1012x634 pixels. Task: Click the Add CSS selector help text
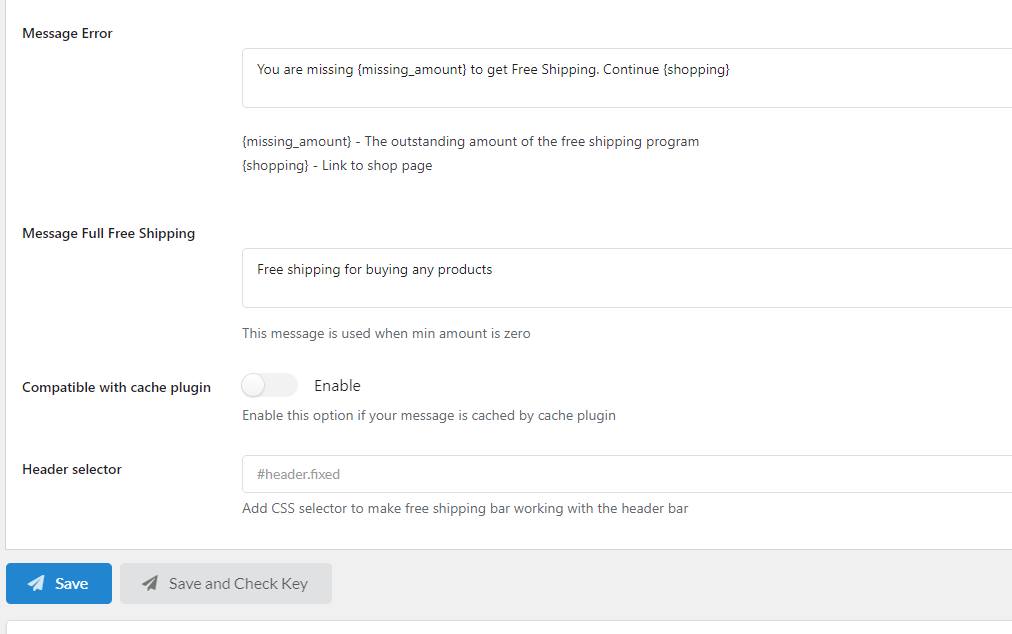[x=465, y=509]
